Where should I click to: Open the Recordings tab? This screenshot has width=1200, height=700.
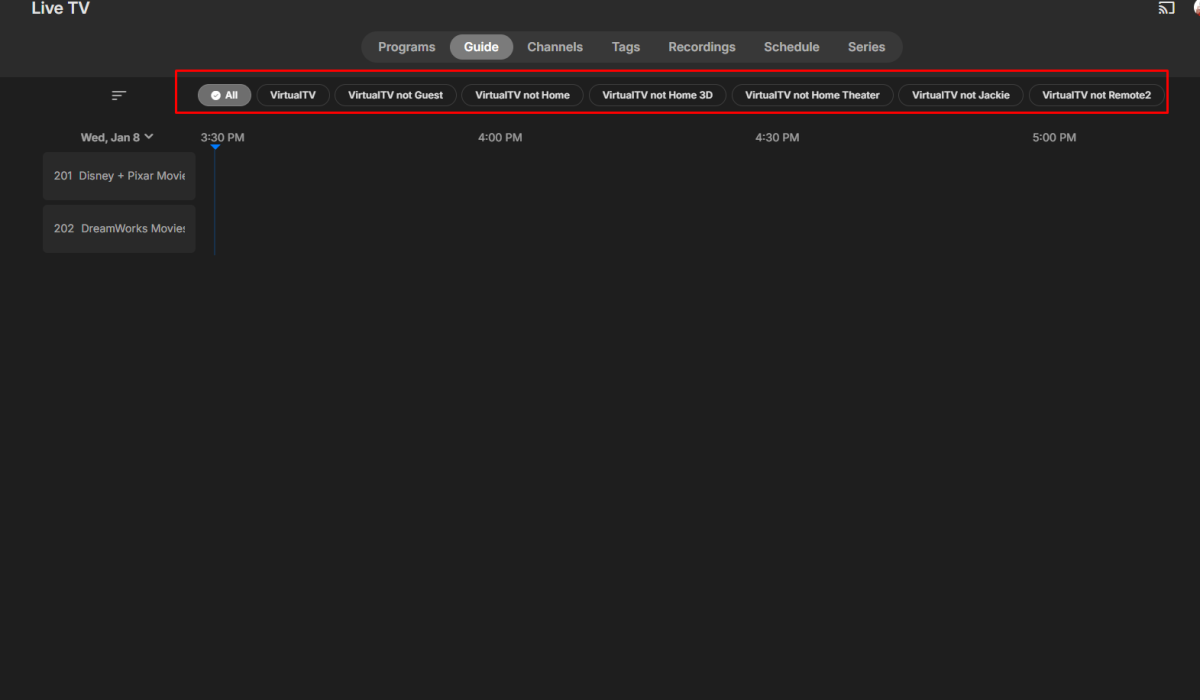click(x=702, y=47)
